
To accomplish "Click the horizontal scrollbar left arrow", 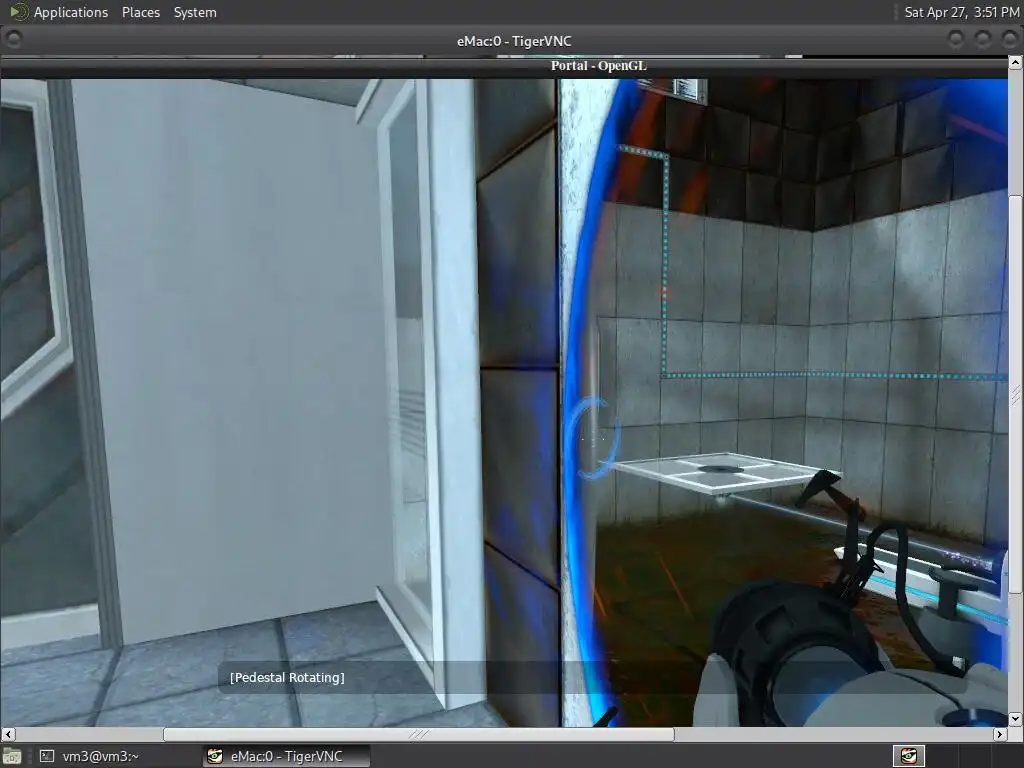I will tap(8, 734).
